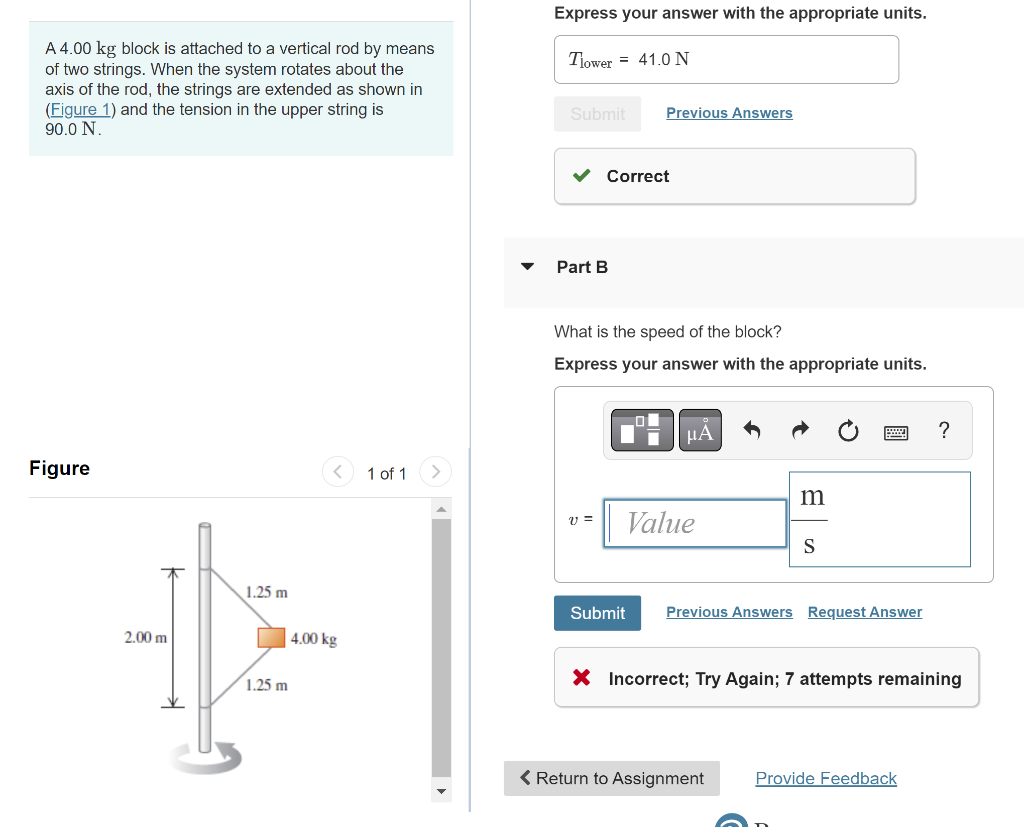Click Previous Answers under Part B
1024x827 pixels.
tap(729, 611)
